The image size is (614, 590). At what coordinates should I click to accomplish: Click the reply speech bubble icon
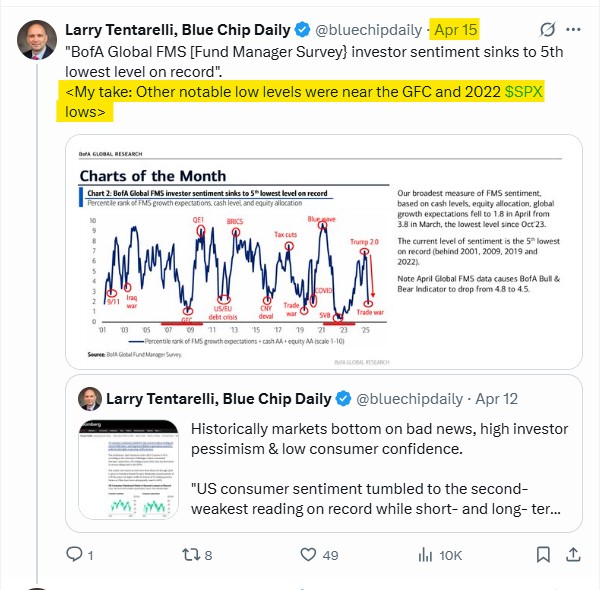tap(74, 554)
